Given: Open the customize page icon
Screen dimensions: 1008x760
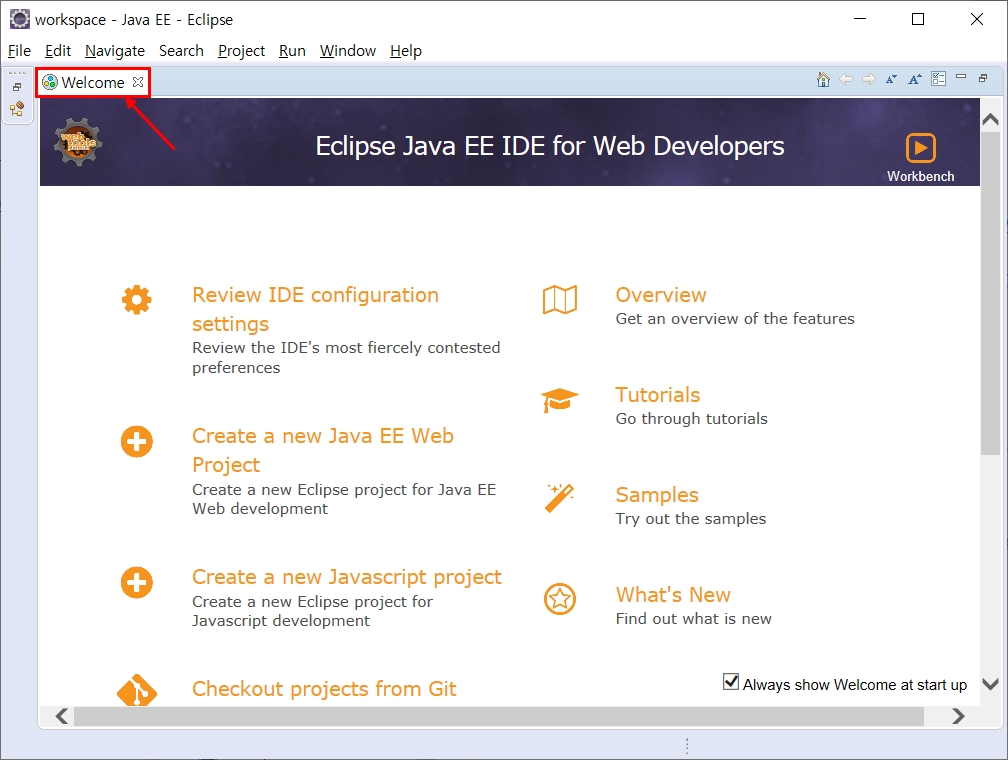Looking at the screenshot, I should click(x=939, y=79).
